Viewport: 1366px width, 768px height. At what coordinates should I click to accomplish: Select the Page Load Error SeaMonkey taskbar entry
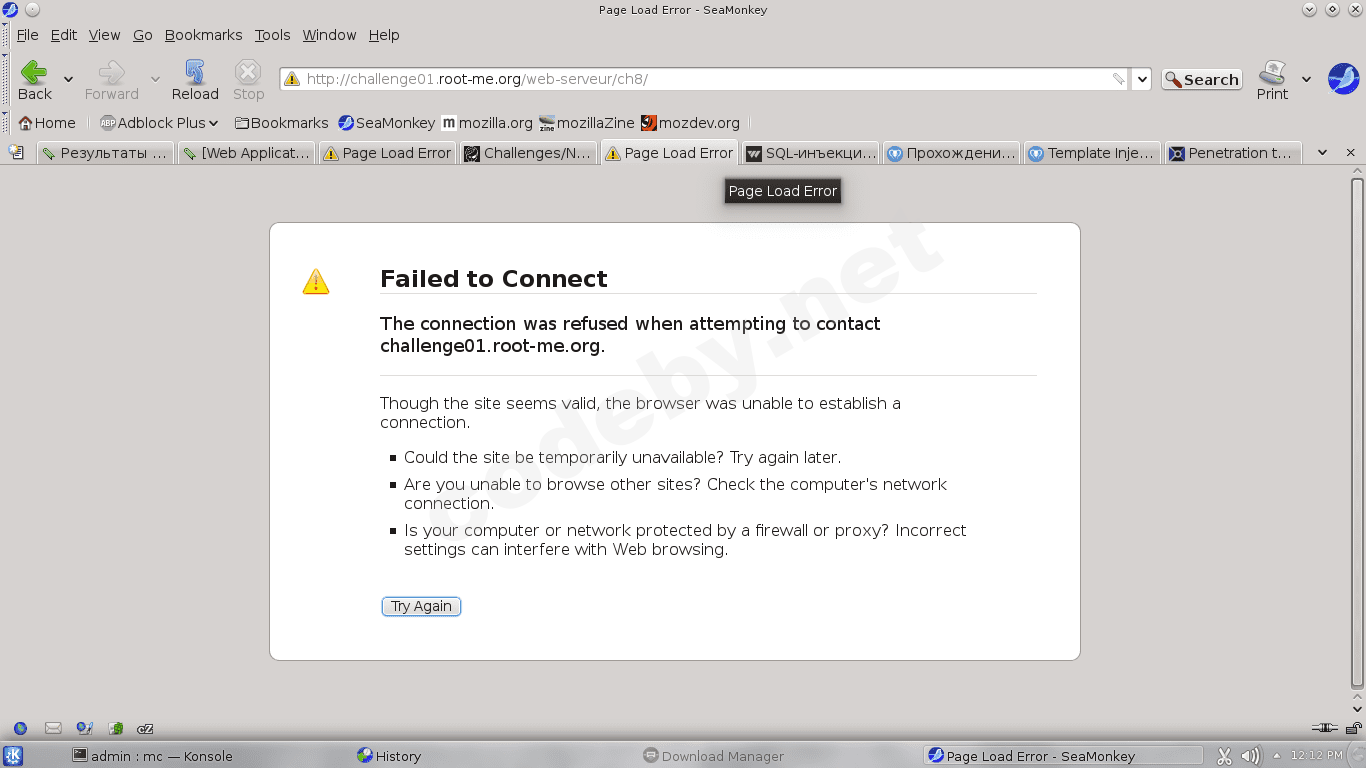pos(1063,756)
